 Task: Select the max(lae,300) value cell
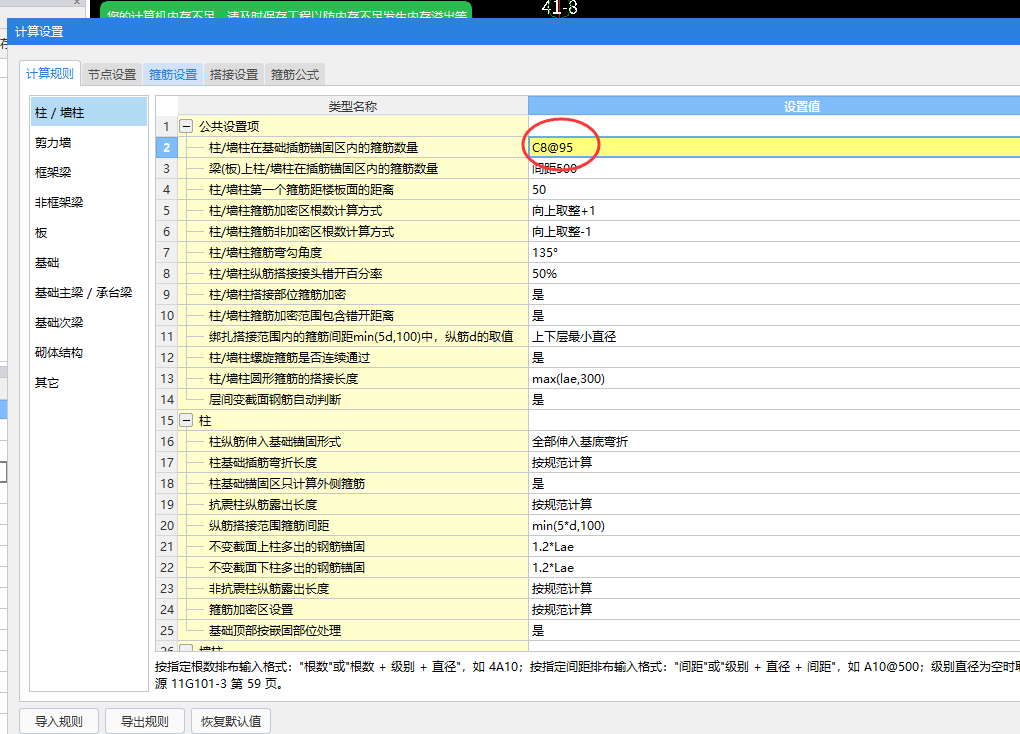pyautogui.click(x=774, y=378)
